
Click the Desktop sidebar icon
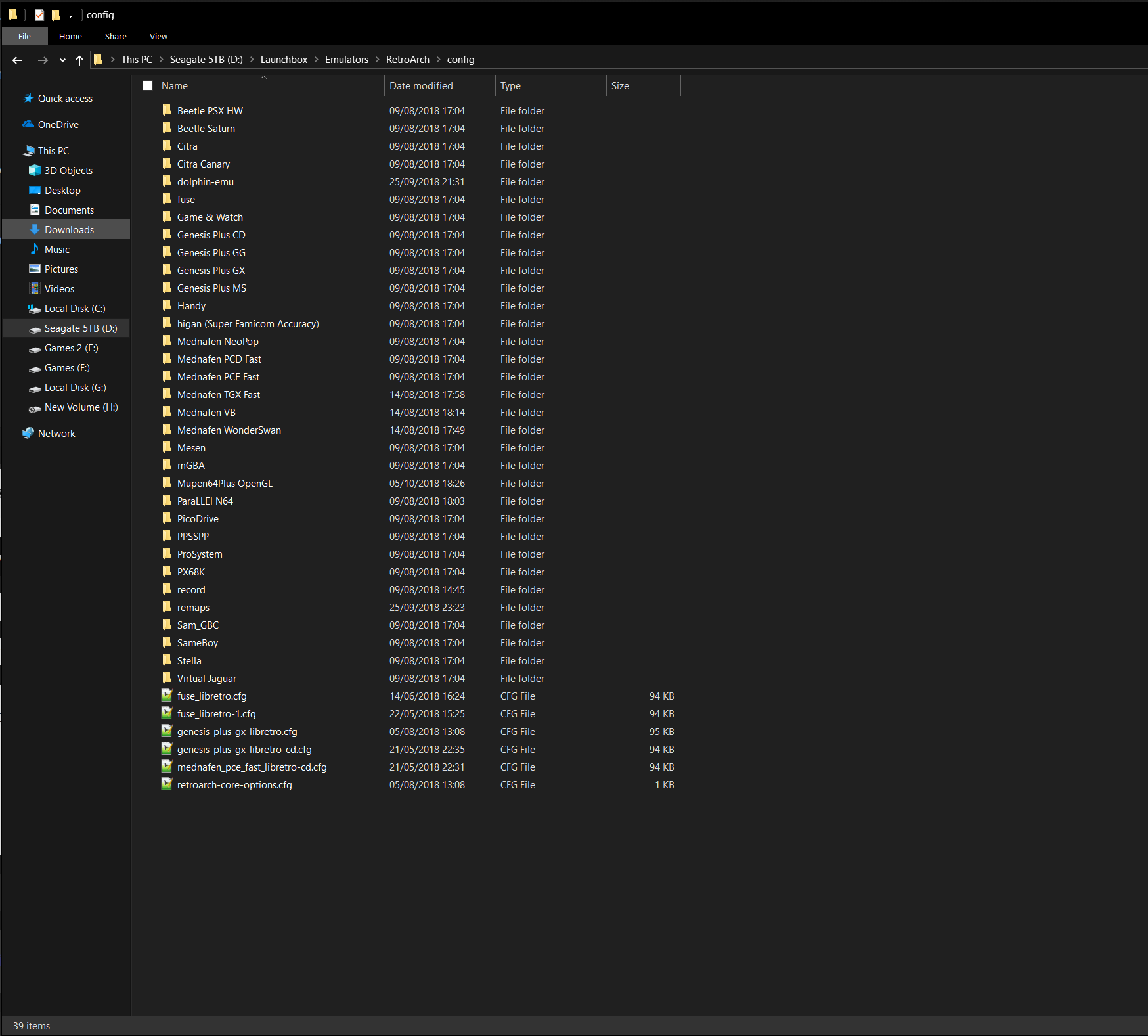[35, 191]
